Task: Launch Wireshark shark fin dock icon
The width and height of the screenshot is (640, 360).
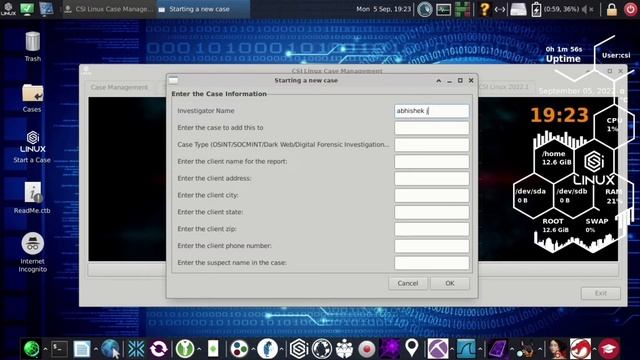Action: tap(466, 349)
